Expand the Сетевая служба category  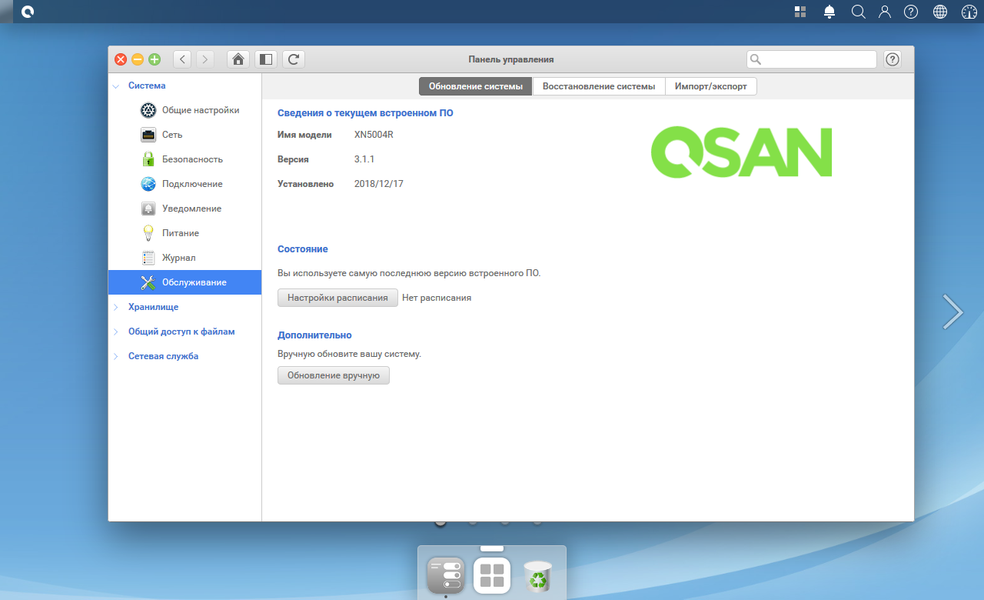116,356
